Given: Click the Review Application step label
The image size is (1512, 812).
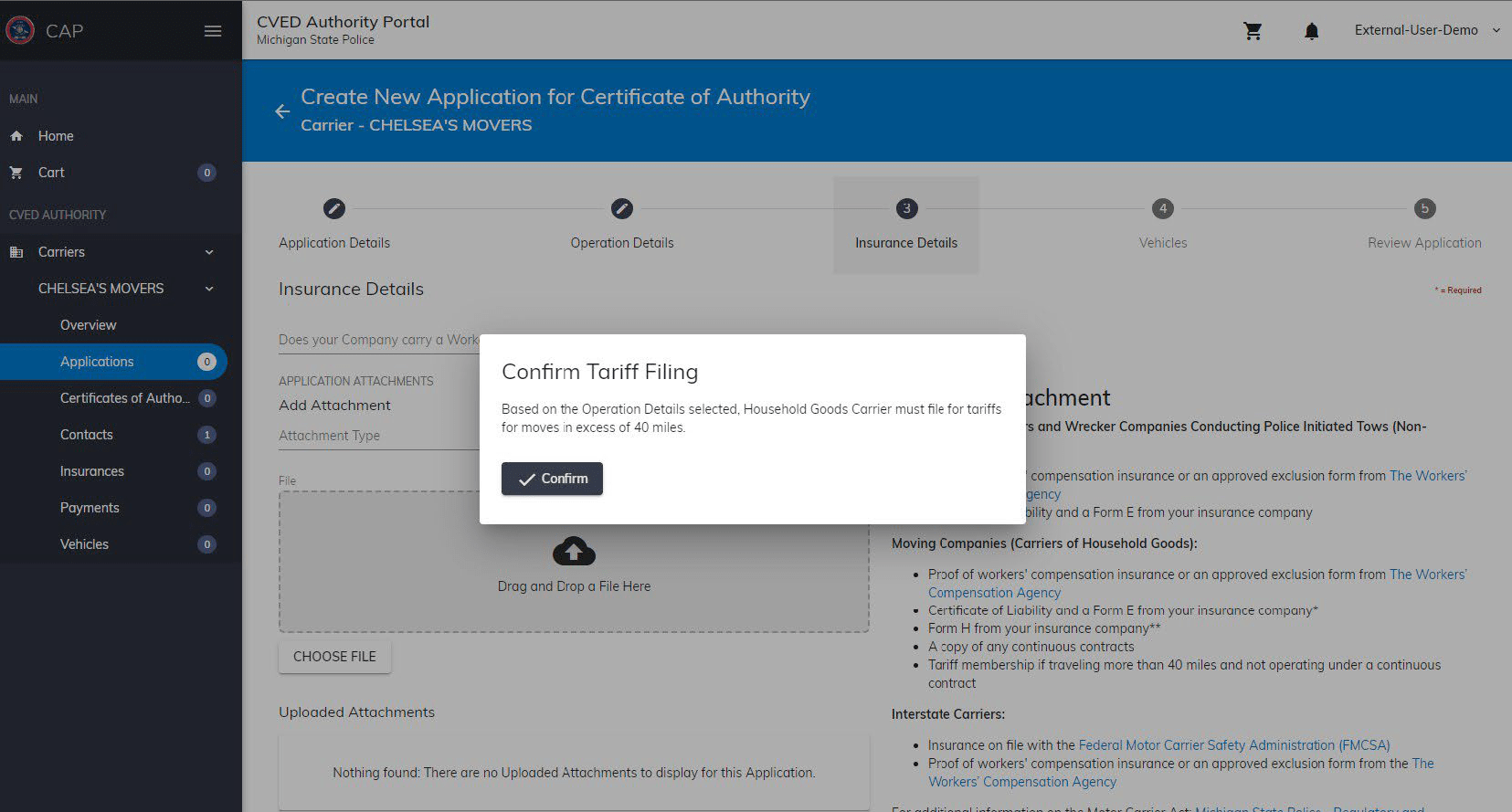Looking at the screenshot, I should tap(1424, 243).
